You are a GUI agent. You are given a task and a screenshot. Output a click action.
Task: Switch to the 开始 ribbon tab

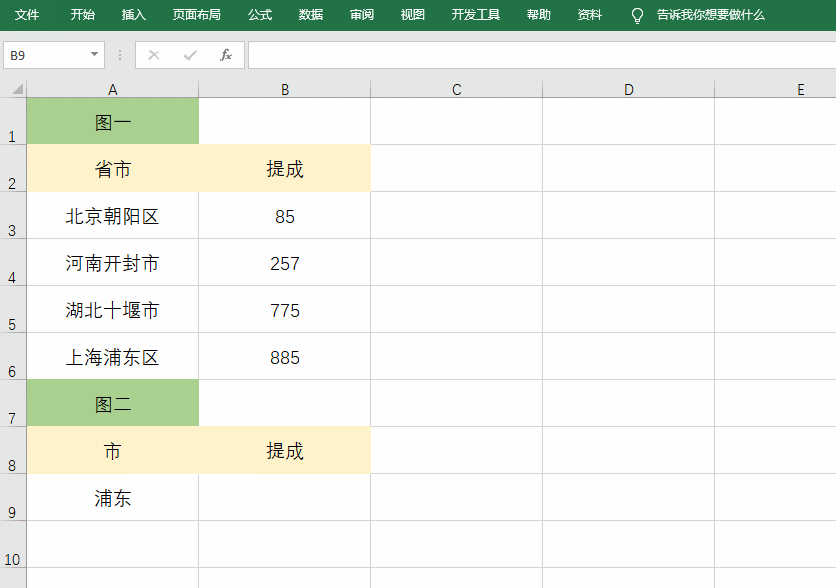click(x=82, y=15)
